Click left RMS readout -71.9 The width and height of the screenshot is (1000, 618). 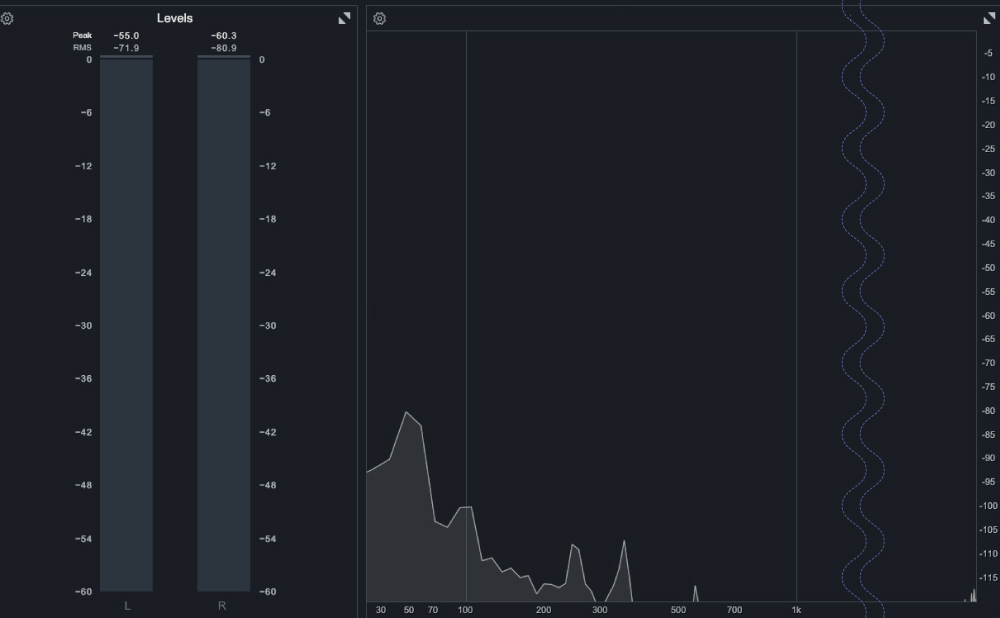[126, 47]
